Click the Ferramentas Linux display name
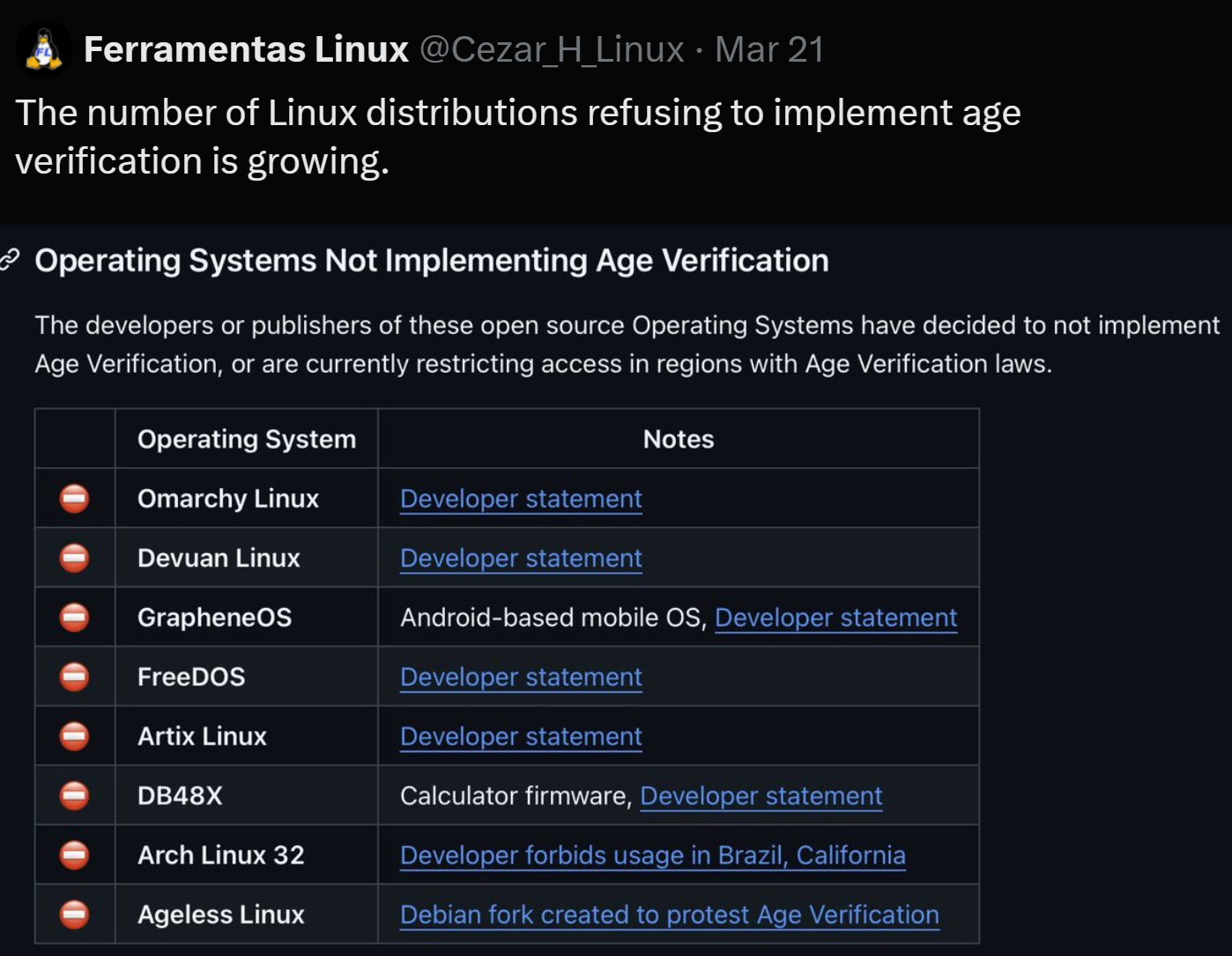The width and height of the screenshot is (1232, 956). pos(246,49)
